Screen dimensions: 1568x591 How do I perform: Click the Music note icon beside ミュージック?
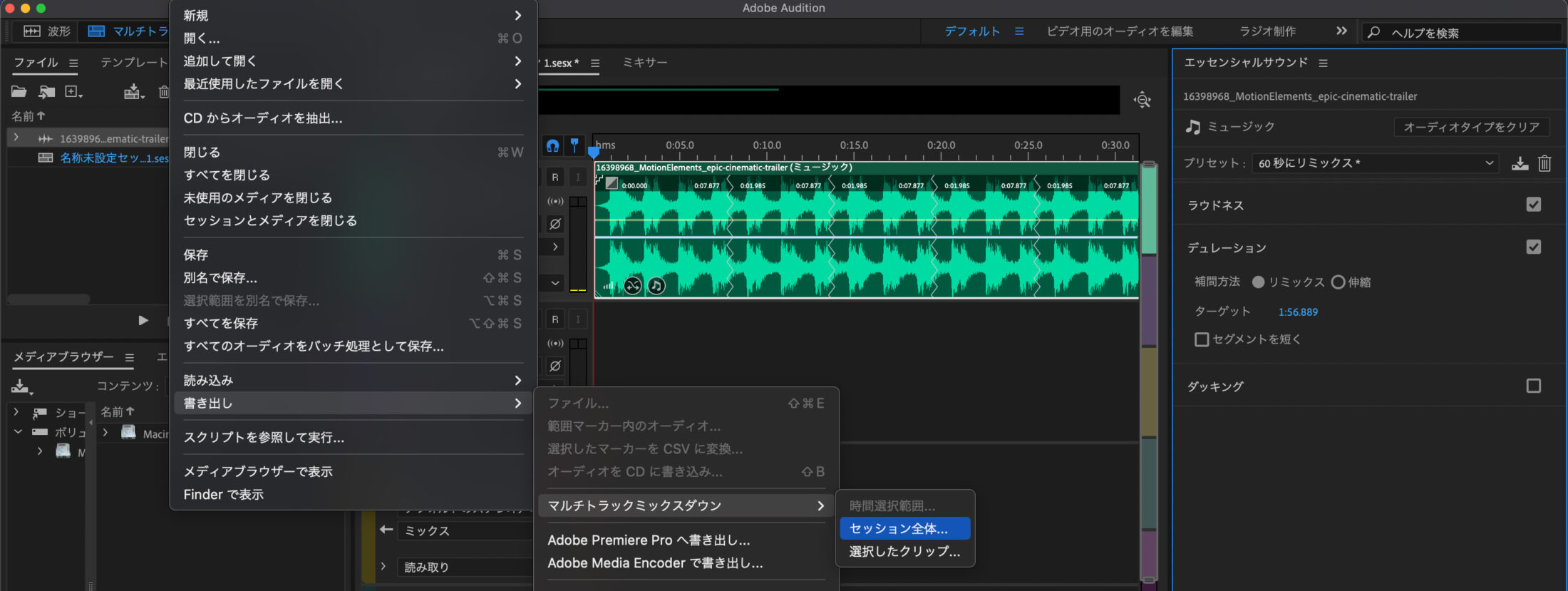pyautogui.click(x=1193, y=127)
